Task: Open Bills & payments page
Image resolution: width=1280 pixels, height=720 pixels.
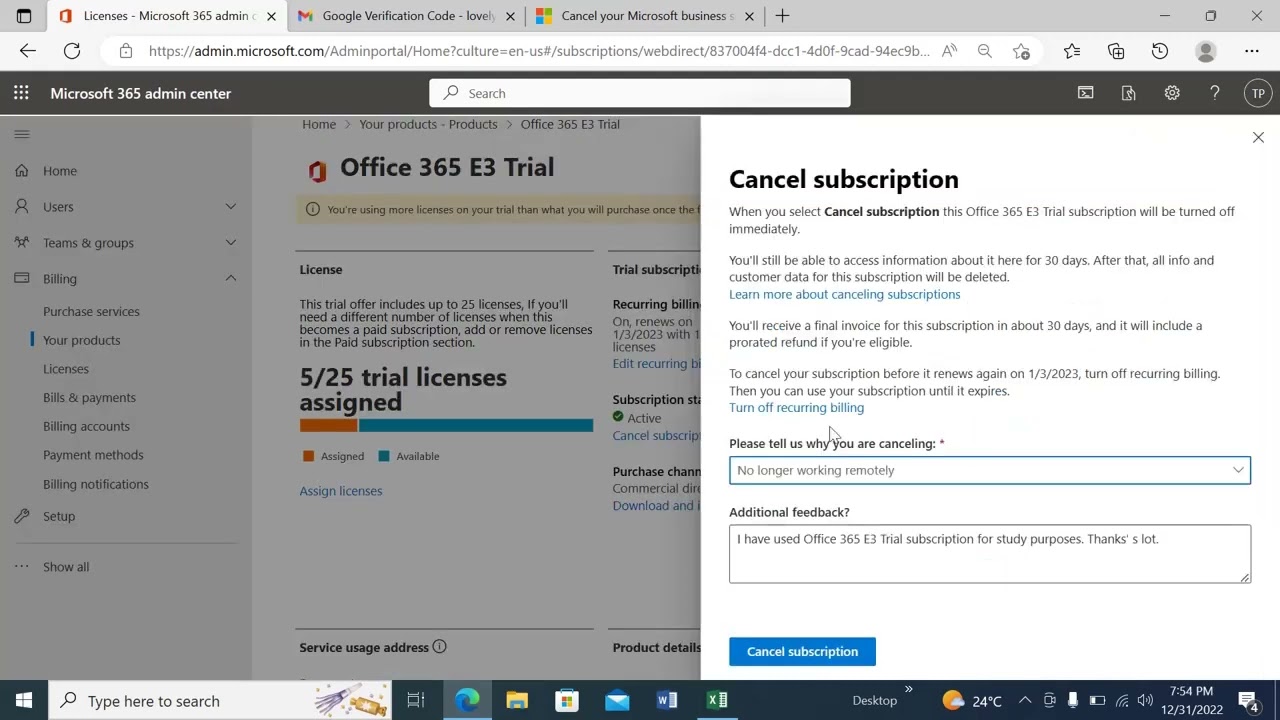Action: coord(89,398)
